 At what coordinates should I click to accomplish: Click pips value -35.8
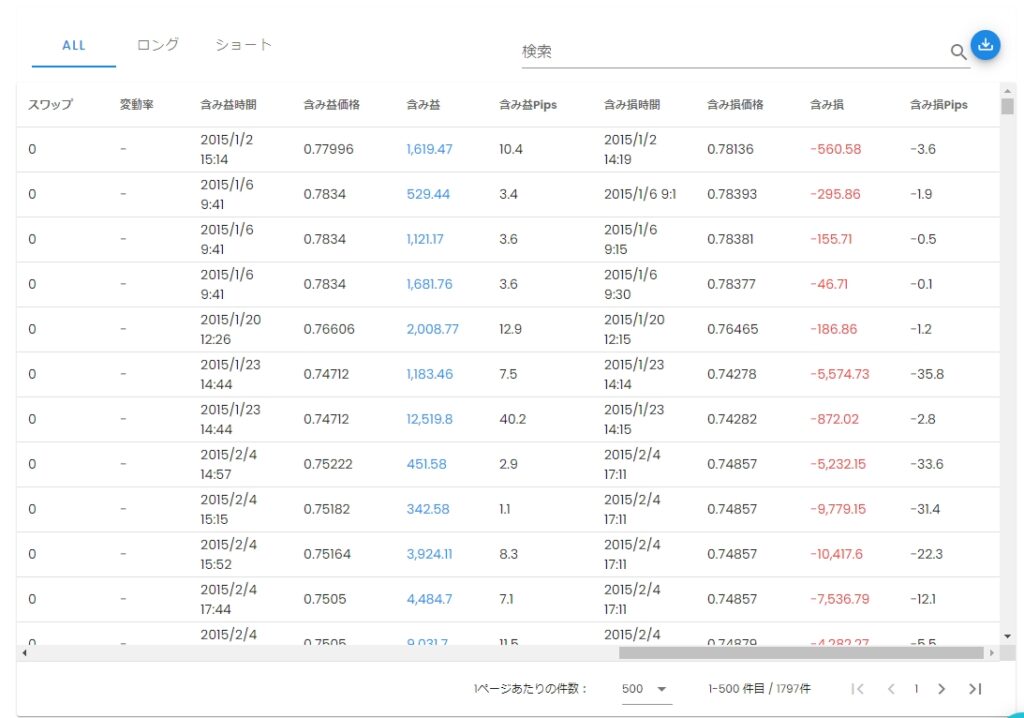pos(927,374)
